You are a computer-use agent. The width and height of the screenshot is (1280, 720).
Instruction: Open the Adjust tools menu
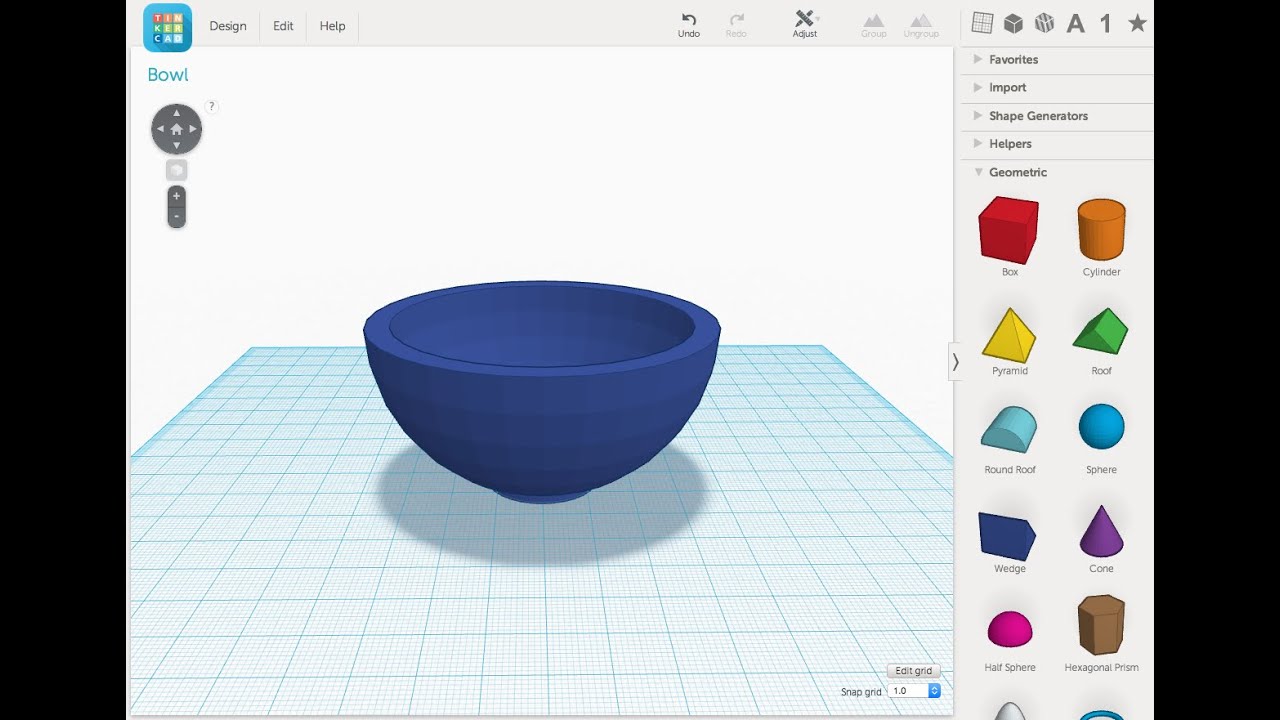click(x=805, y=25)
